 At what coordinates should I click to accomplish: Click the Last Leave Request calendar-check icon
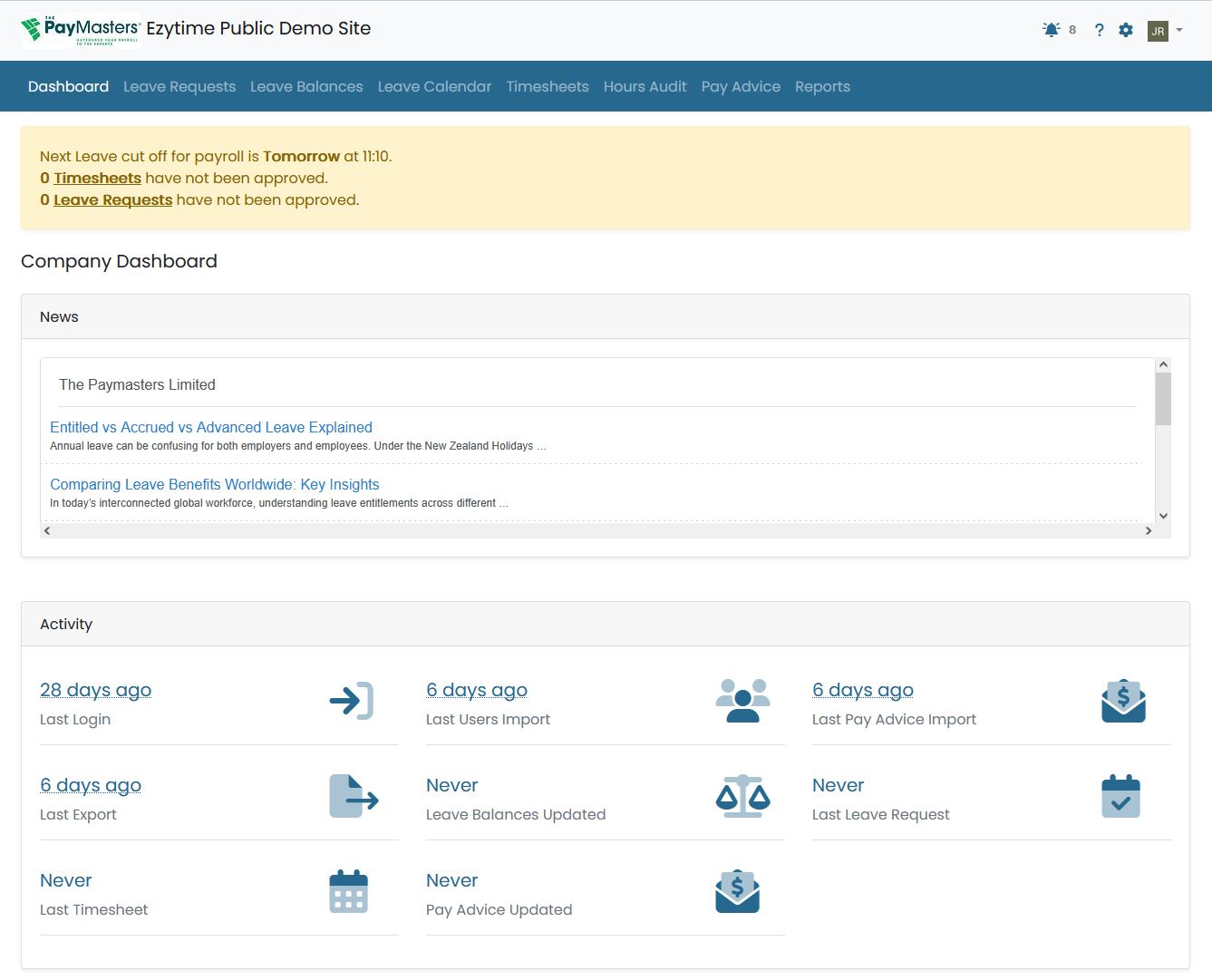(1120, 796)
